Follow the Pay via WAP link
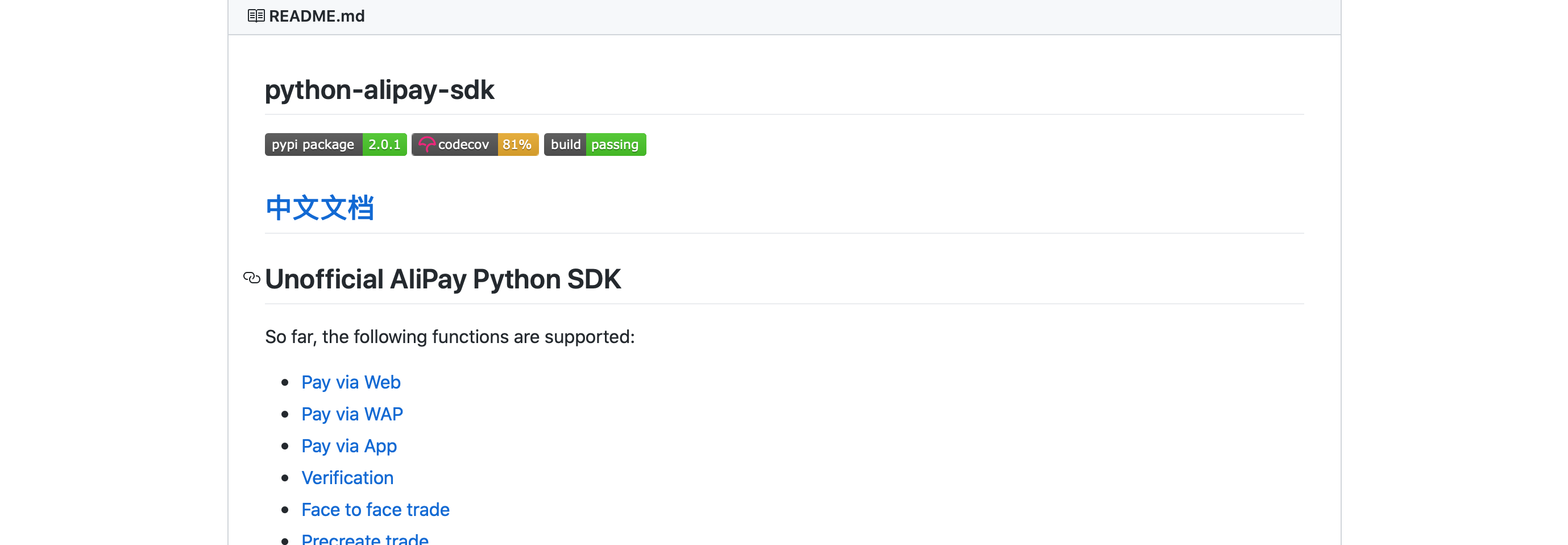1568x545 pixels. [x=352, y=414]
